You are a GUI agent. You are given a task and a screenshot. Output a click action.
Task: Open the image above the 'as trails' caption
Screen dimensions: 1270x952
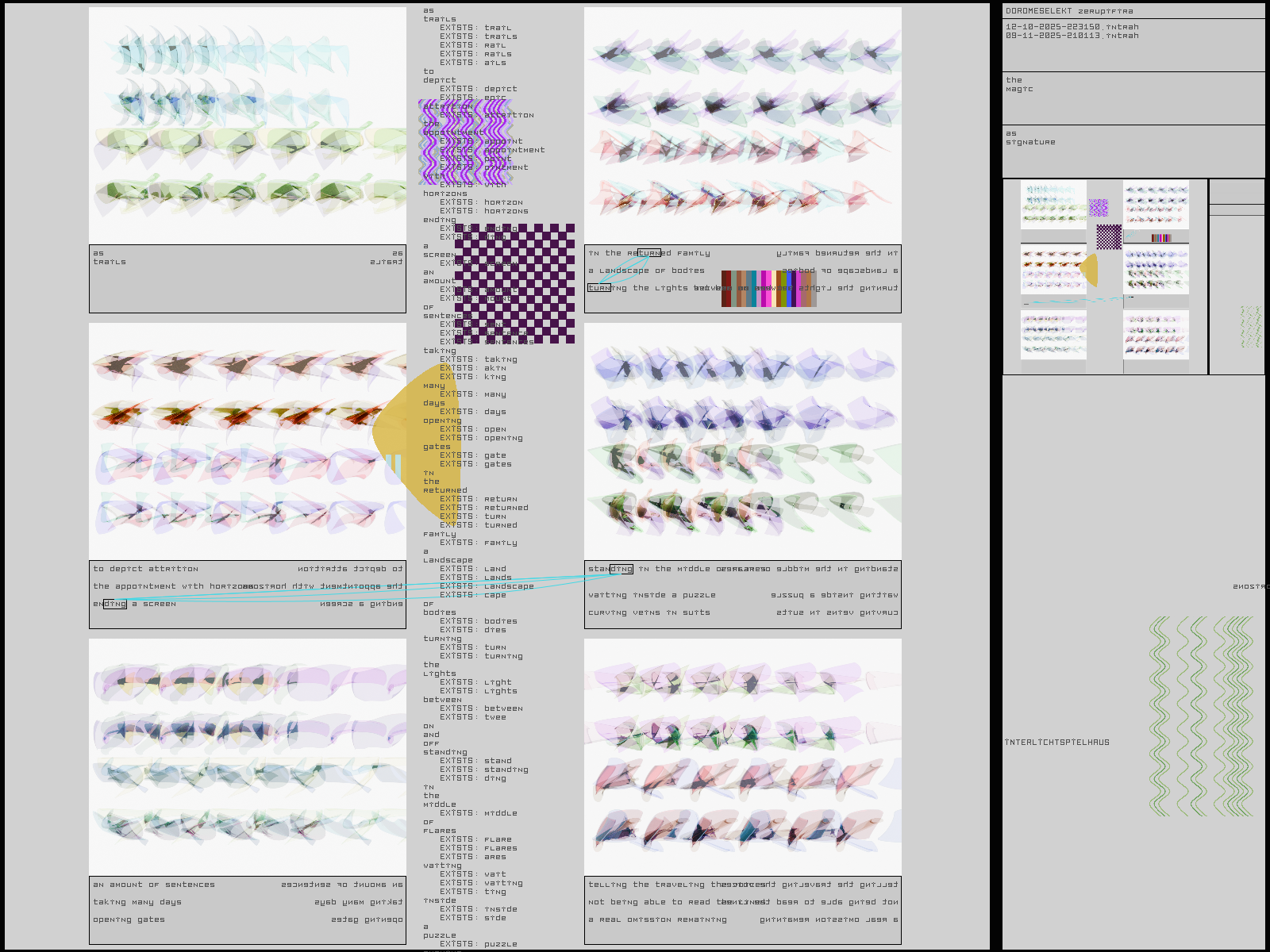point(248,125)
